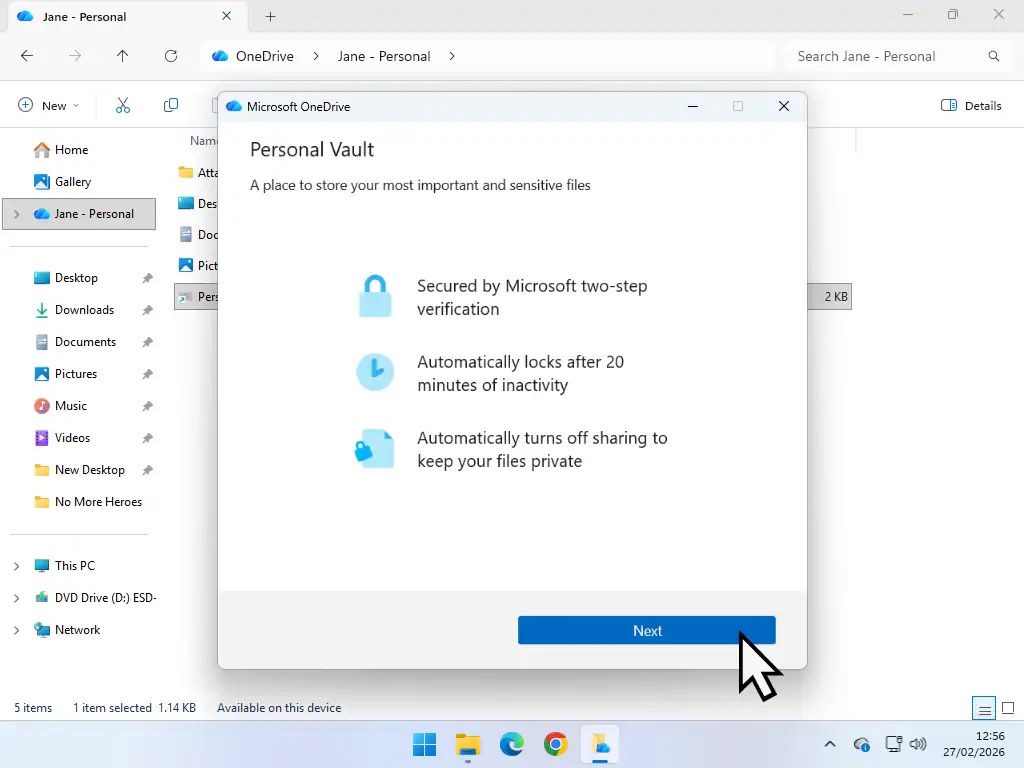
Task: Expand the This PC tree node
Action: (16, 566)
